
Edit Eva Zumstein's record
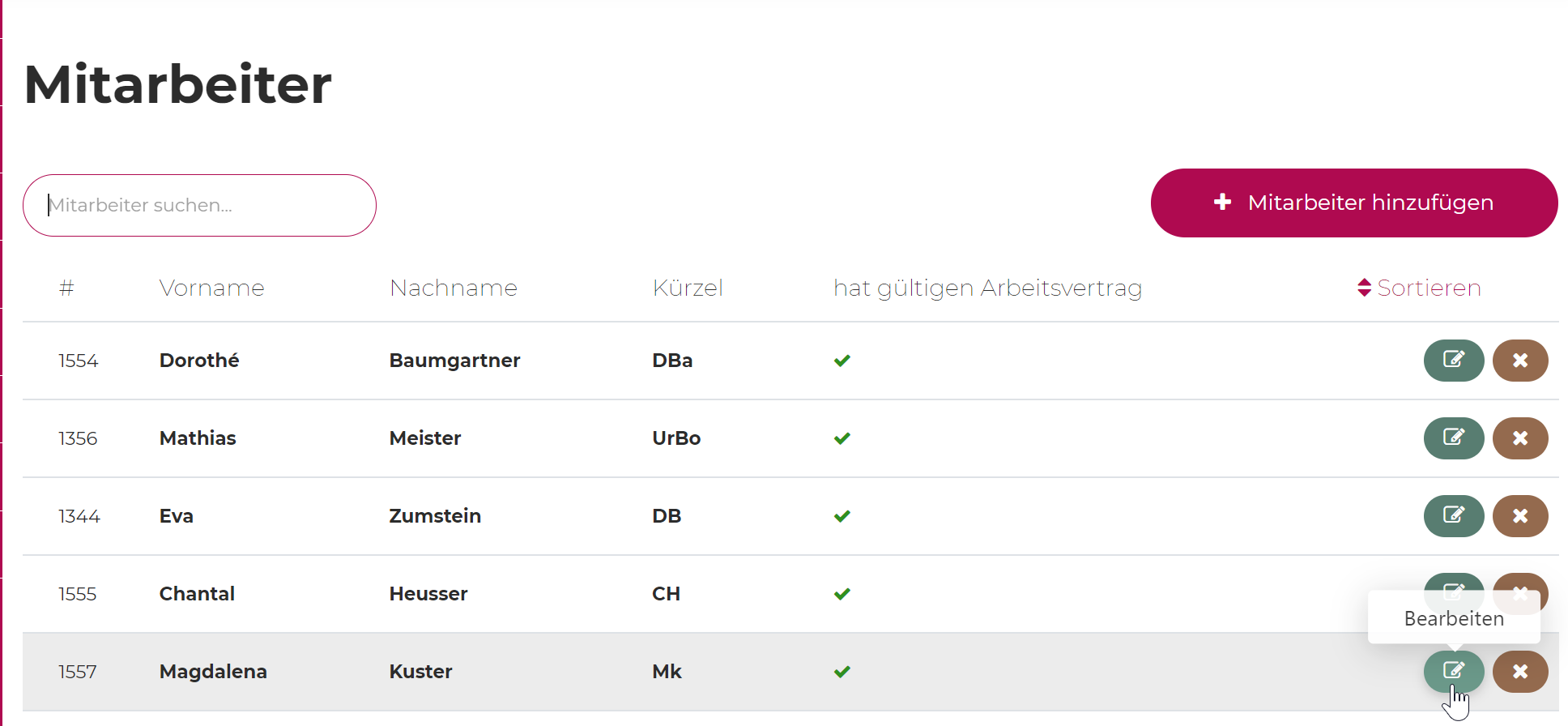pyautogui.click(x=1453, y=516)
